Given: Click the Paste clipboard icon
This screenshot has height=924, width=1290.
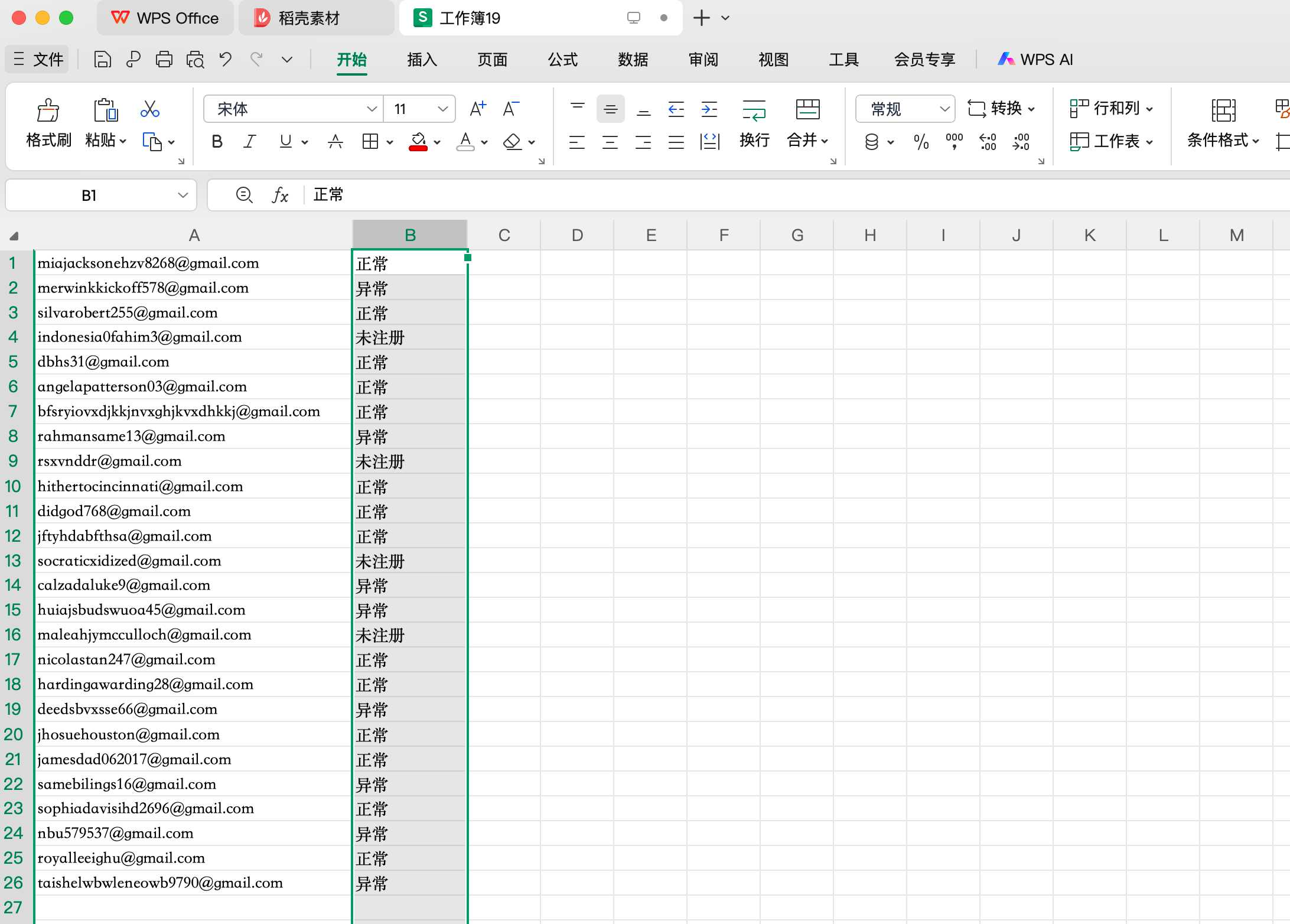Looking at the screenshot, I should click(106, 110).
